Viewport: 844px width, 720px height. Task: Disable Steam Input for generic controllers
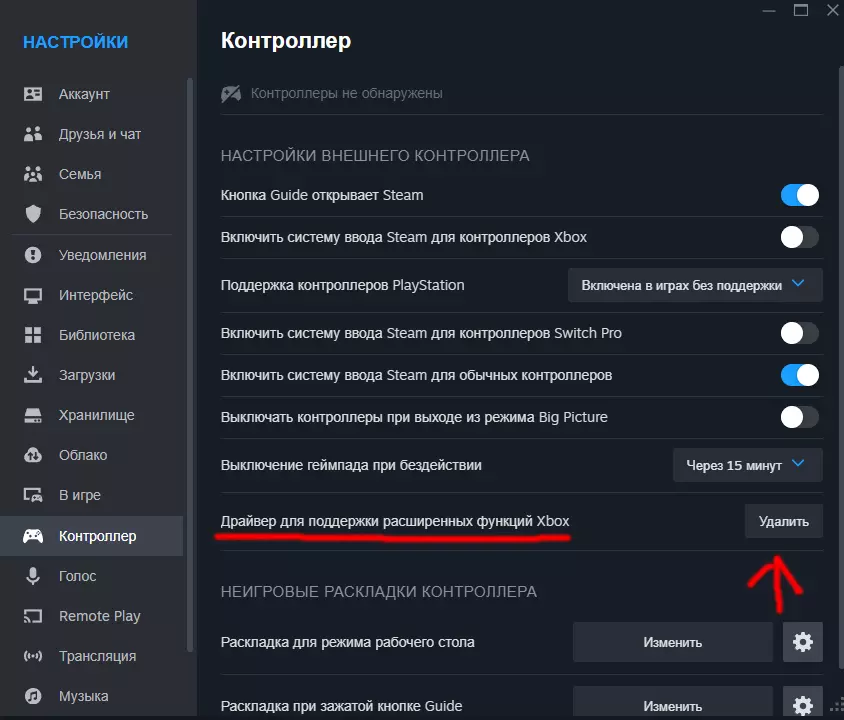pyautogui.click(x=799, y=375)
